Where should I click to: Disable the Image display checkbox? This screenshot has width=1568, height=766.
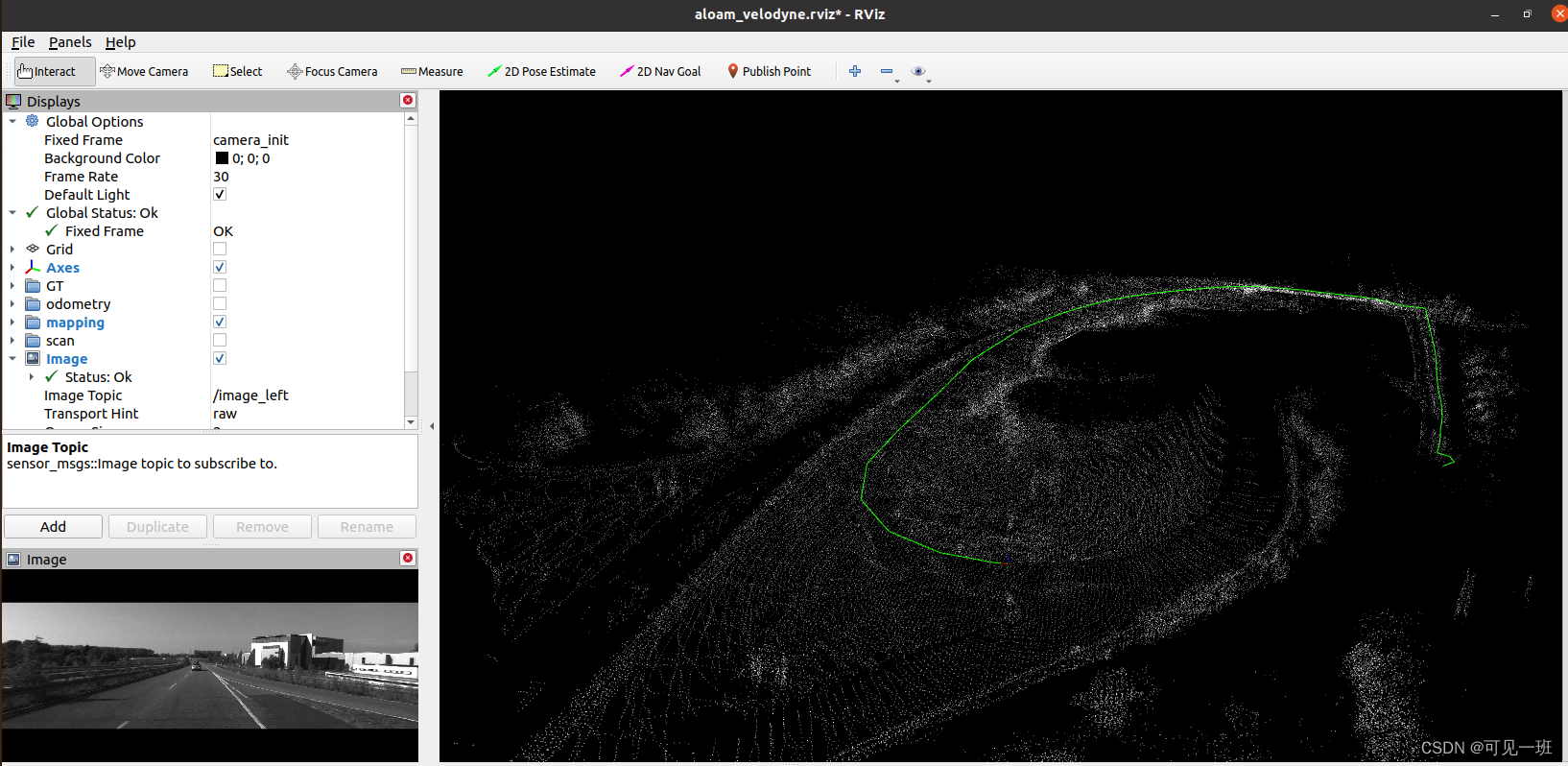pyautogui.click(x=220, y=358)
